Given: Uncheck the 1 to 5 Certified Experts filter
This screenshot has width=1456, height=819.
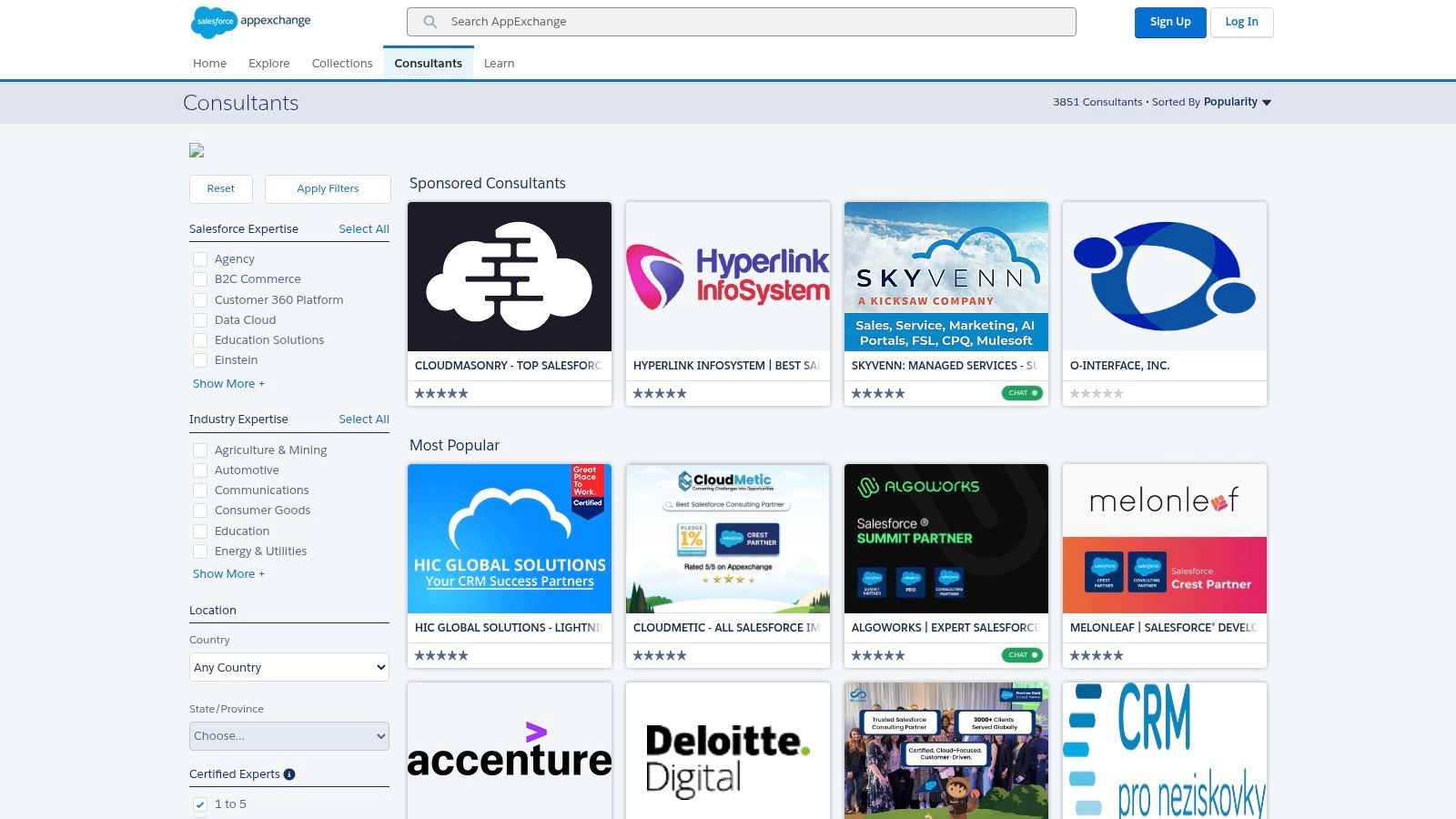Looking at the screenshot, I should coord(199,804).
